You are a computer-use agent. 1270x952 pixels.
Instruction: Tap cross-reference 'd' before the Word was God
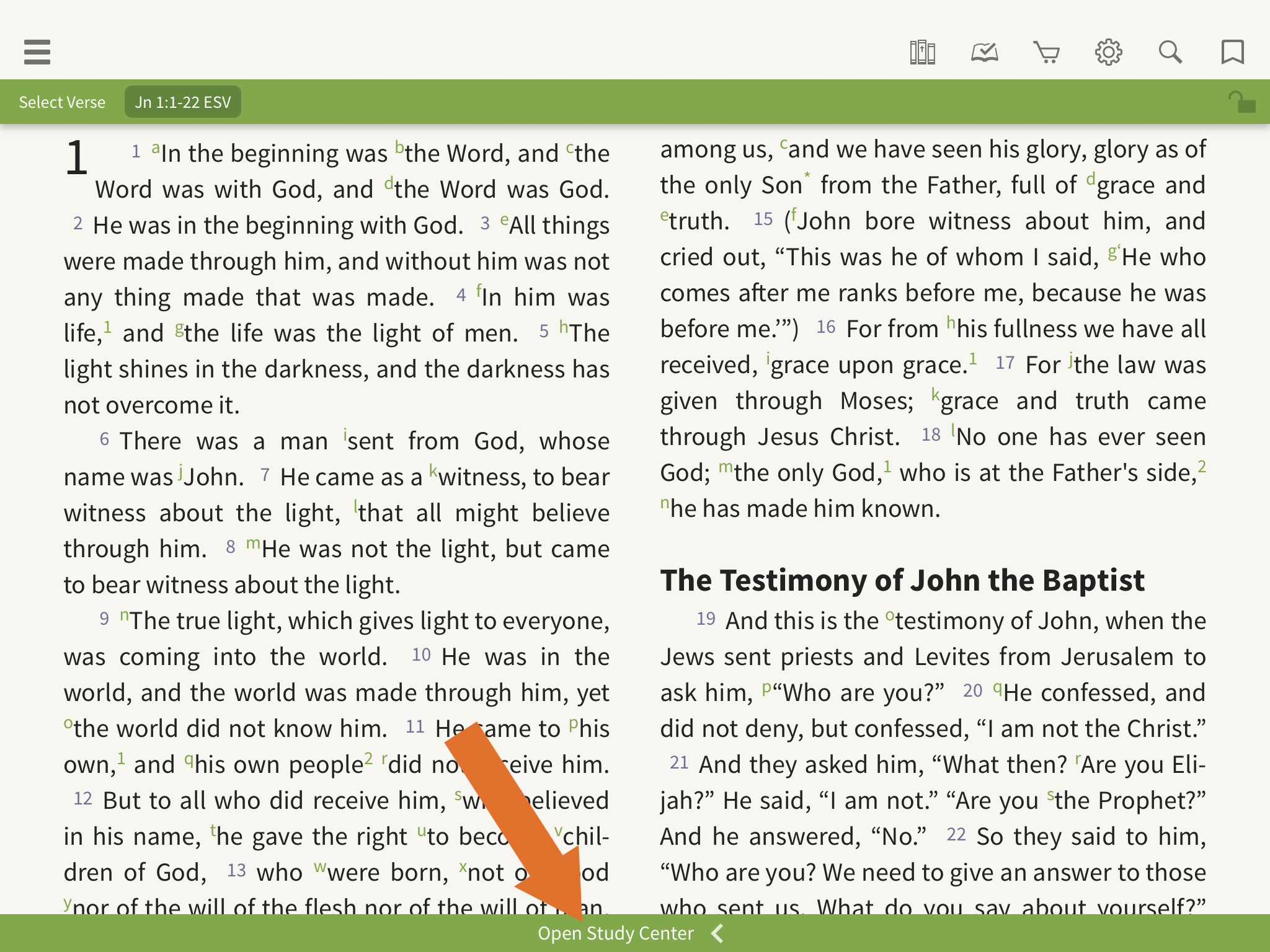pos(389,183)
